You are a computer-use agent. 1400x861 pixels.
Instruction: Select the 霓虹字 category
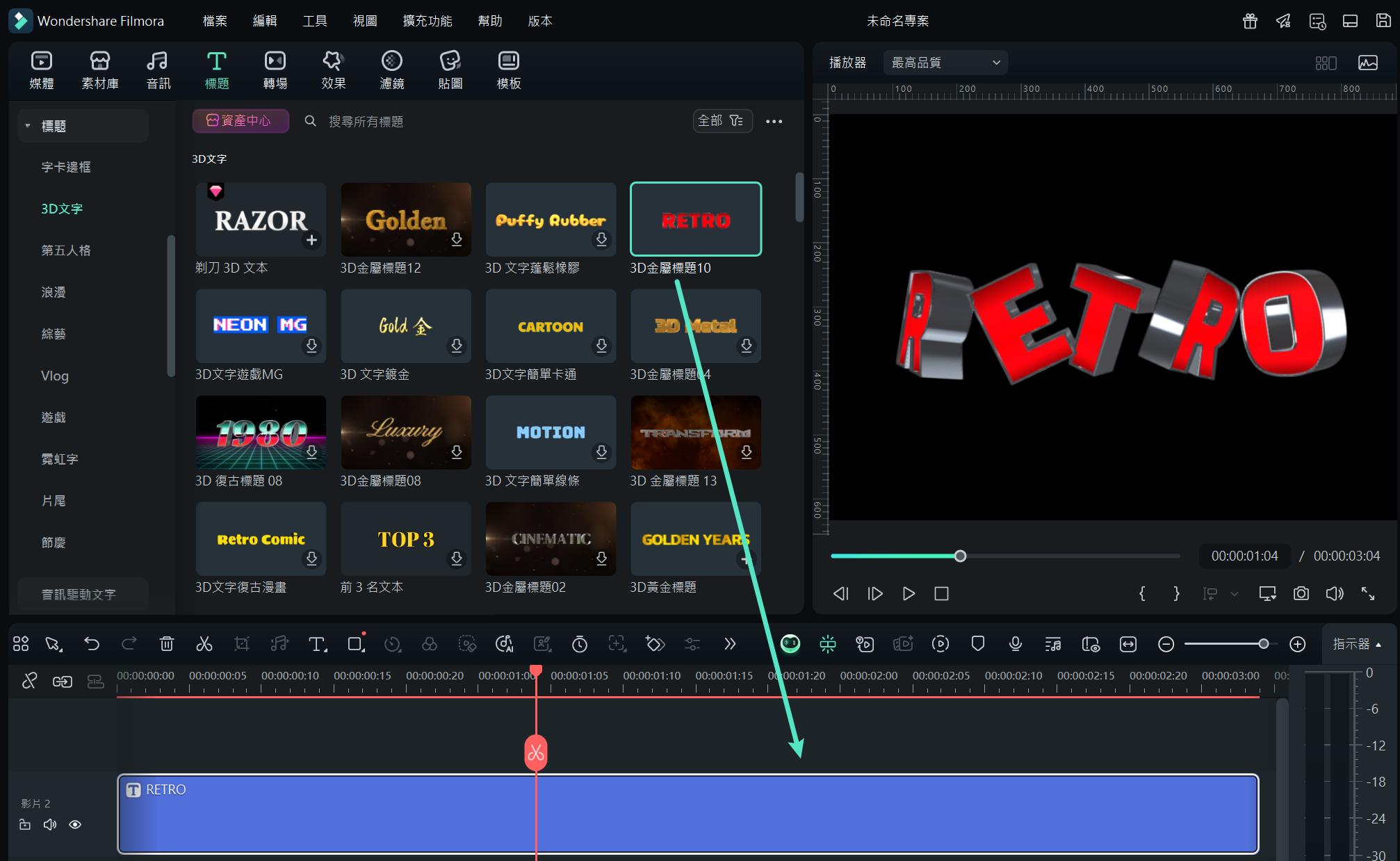coord(60,459)
